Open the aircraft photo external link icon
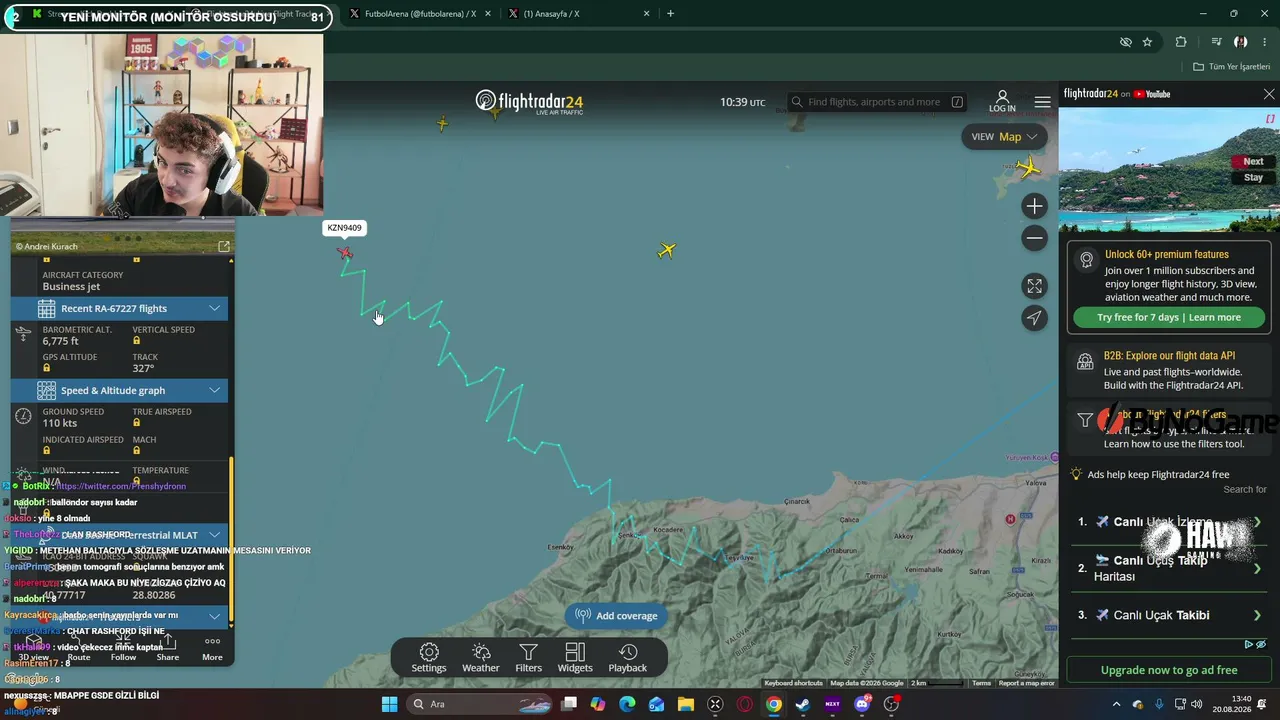This screenshot has width=1280, height=720. (x=224, y=246)
